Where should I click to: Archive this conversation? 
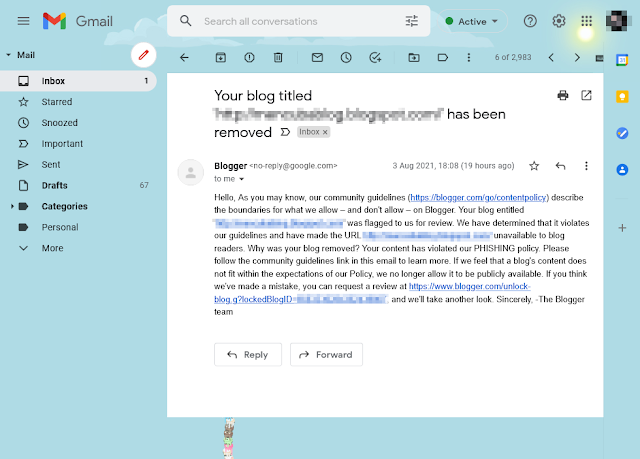pyautogui.click(x=220, y=58)
